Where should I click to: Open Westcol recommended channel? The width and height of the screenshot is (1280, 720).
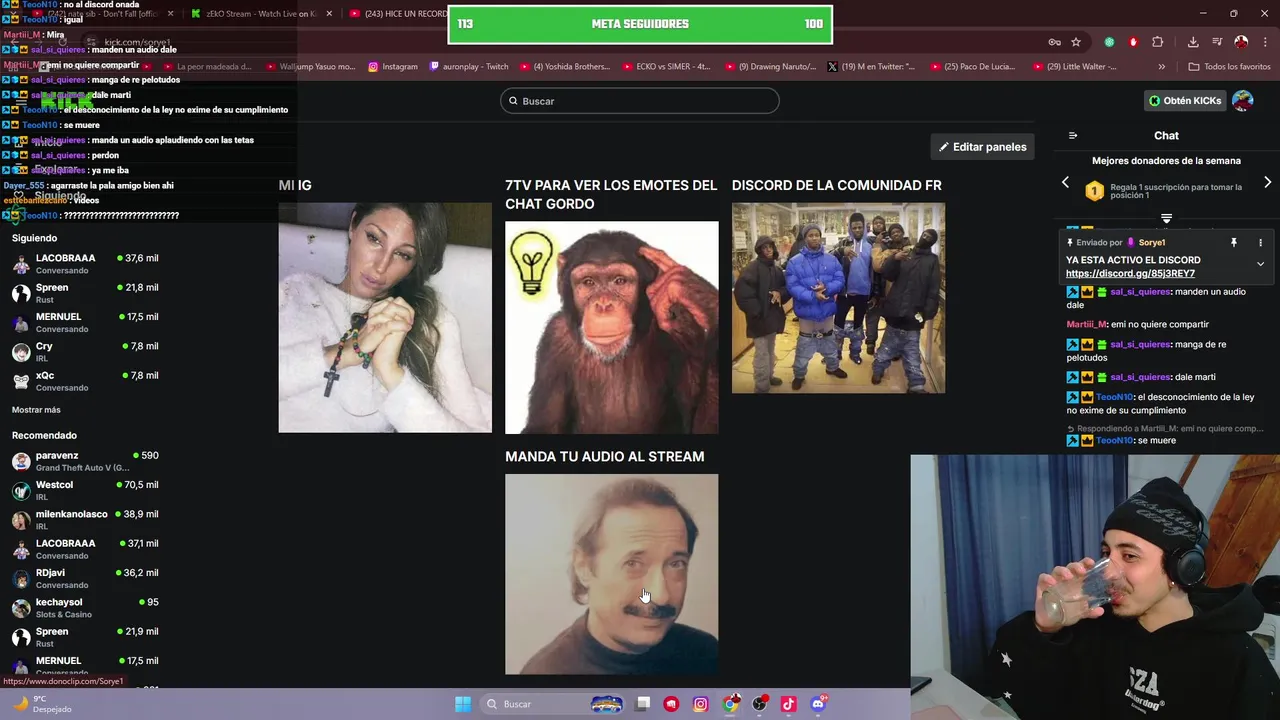[85, 490]
